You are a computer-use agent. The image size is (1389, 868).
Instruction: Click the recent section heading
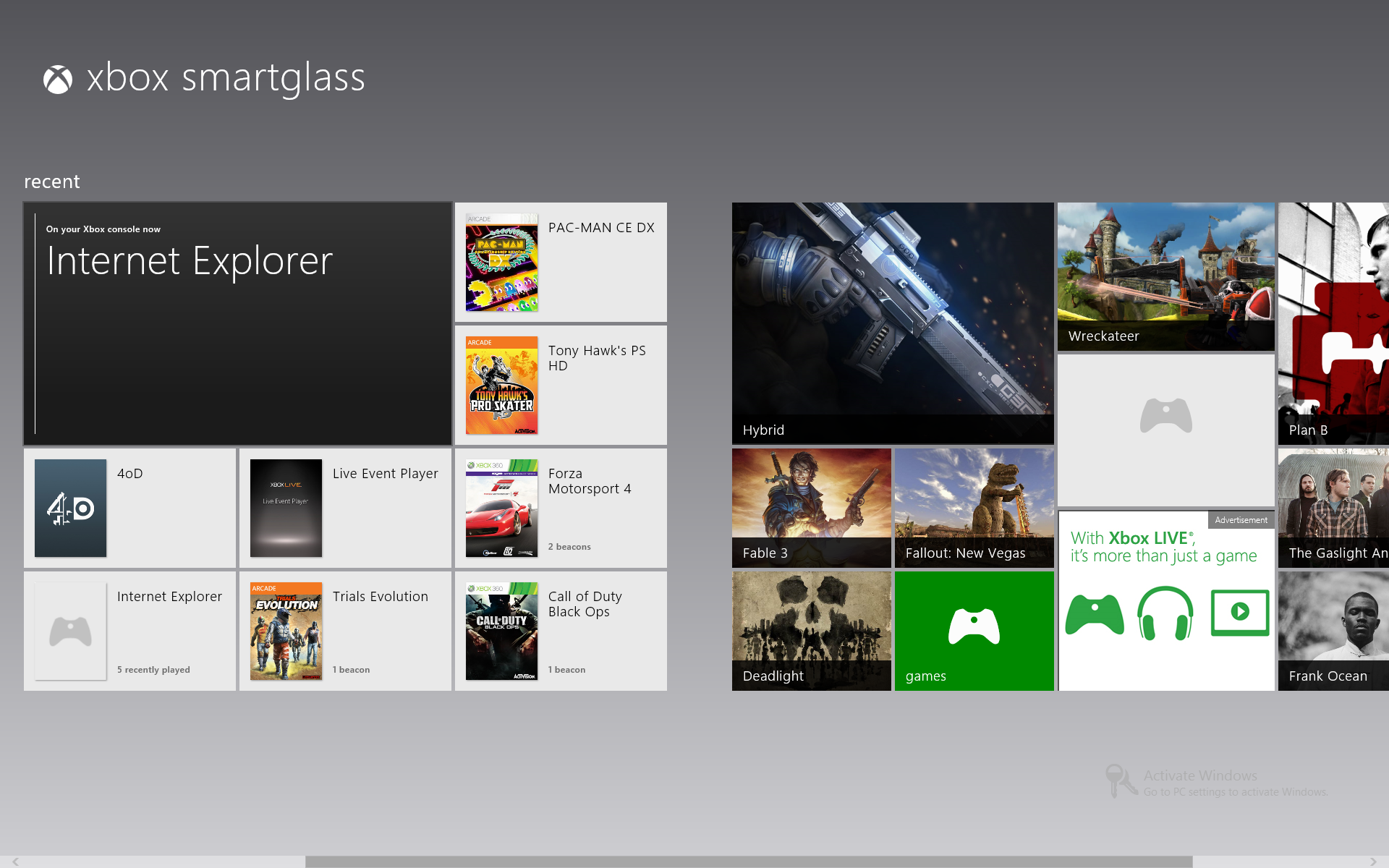52,182
